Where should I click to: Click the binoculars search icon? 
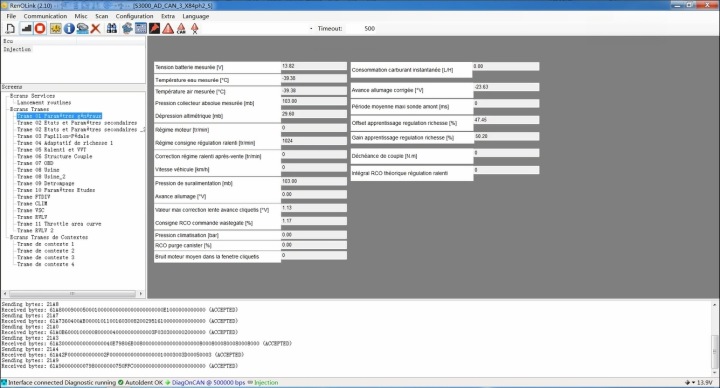[112, 28]
